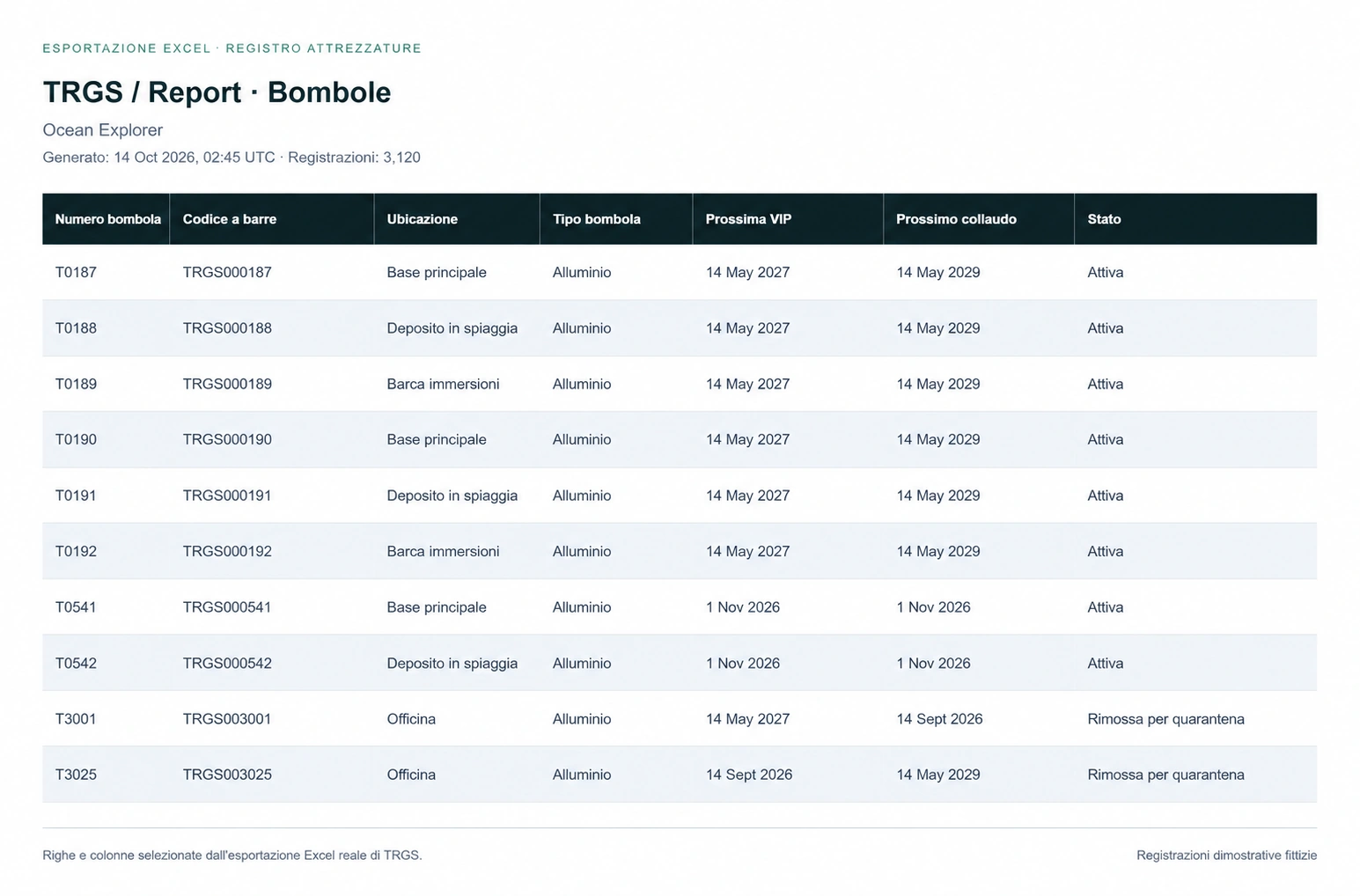
Task: Click Base principale in row T0541
Action: 437,607
